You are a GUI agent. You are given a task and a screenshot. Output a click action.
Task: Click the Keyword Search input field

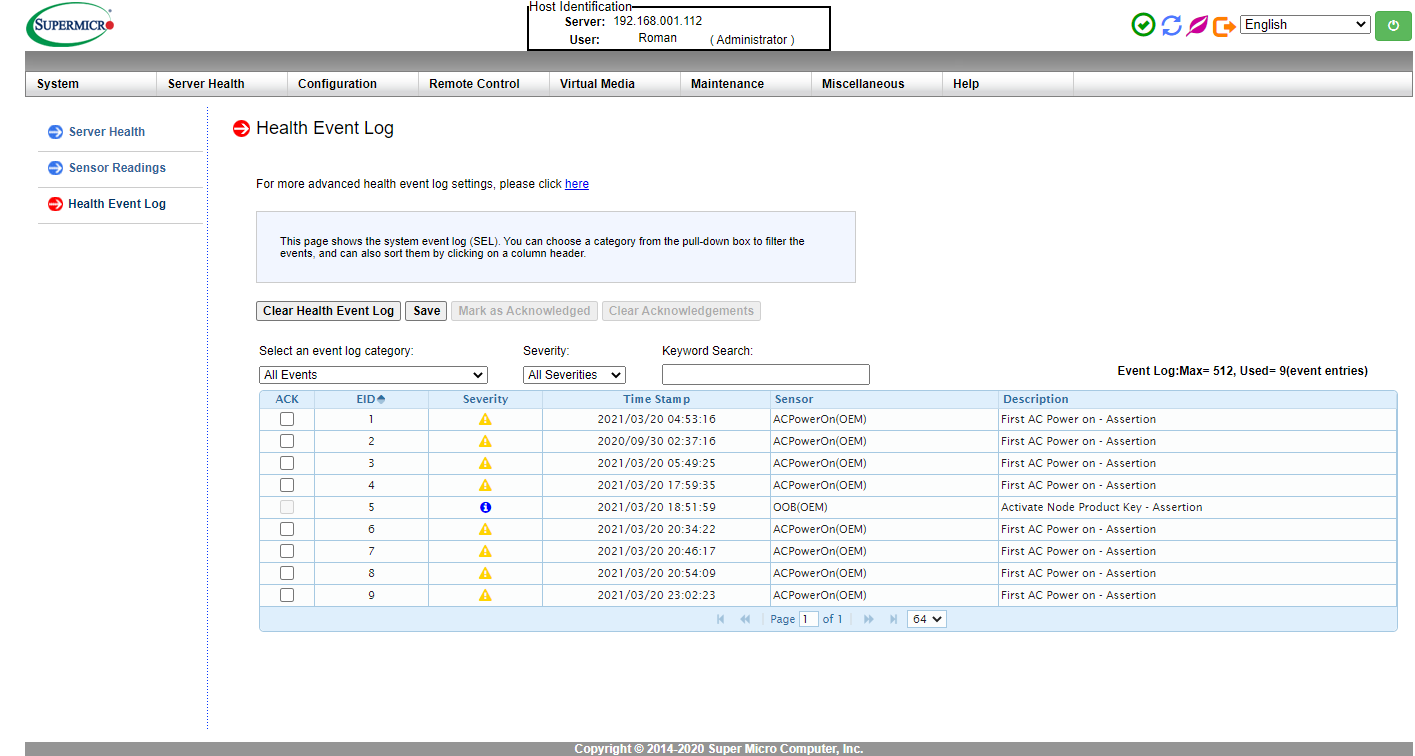[766, 375]
